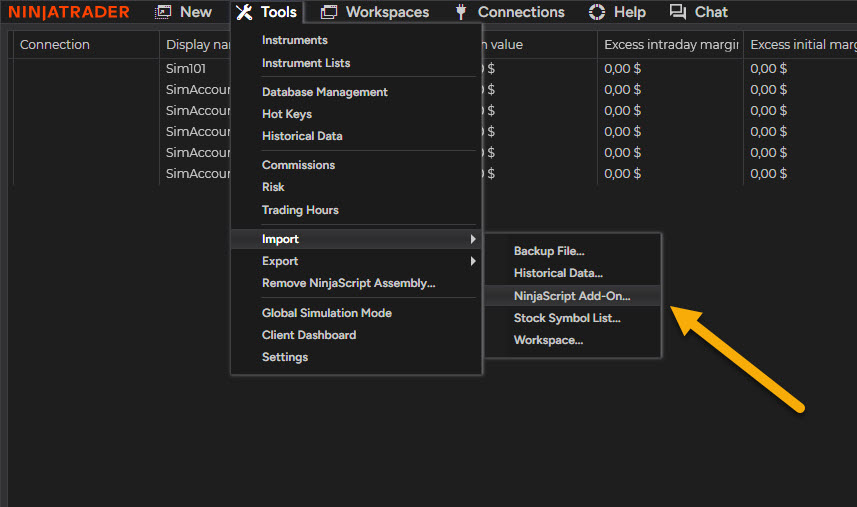This screenshot has height=507, width=857.
Task: Choose Hot Keys menu entry
Action: pos(287,114)
